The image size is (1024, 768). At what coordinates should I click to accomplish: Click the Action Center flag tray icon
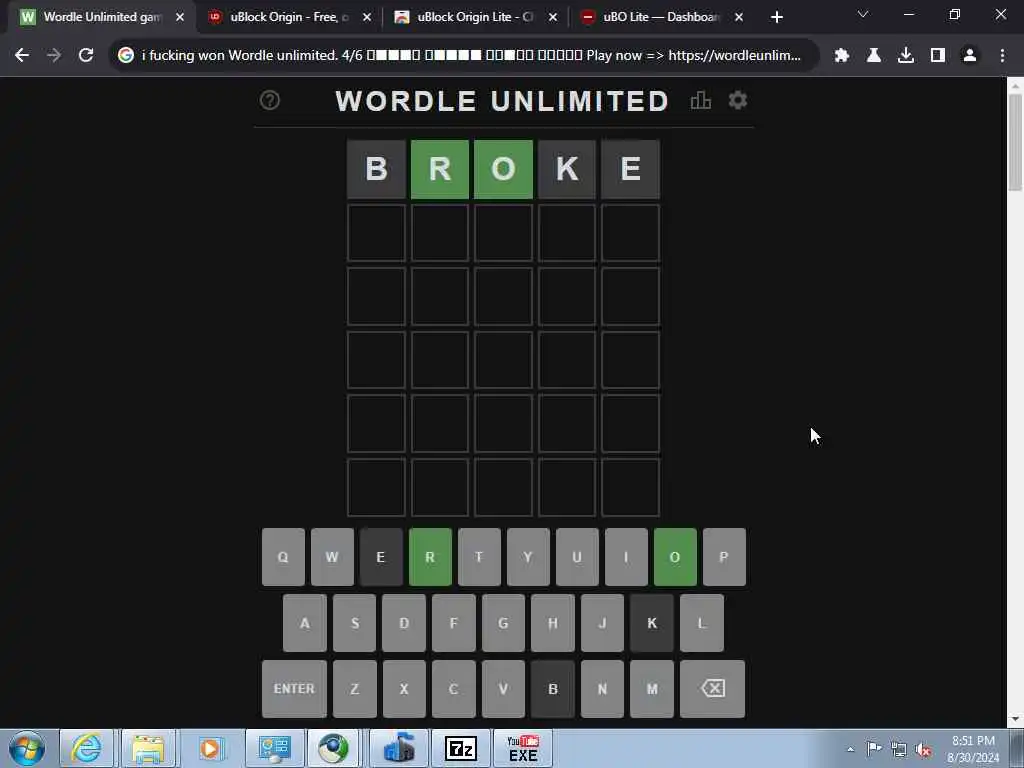tap(874, 749)
